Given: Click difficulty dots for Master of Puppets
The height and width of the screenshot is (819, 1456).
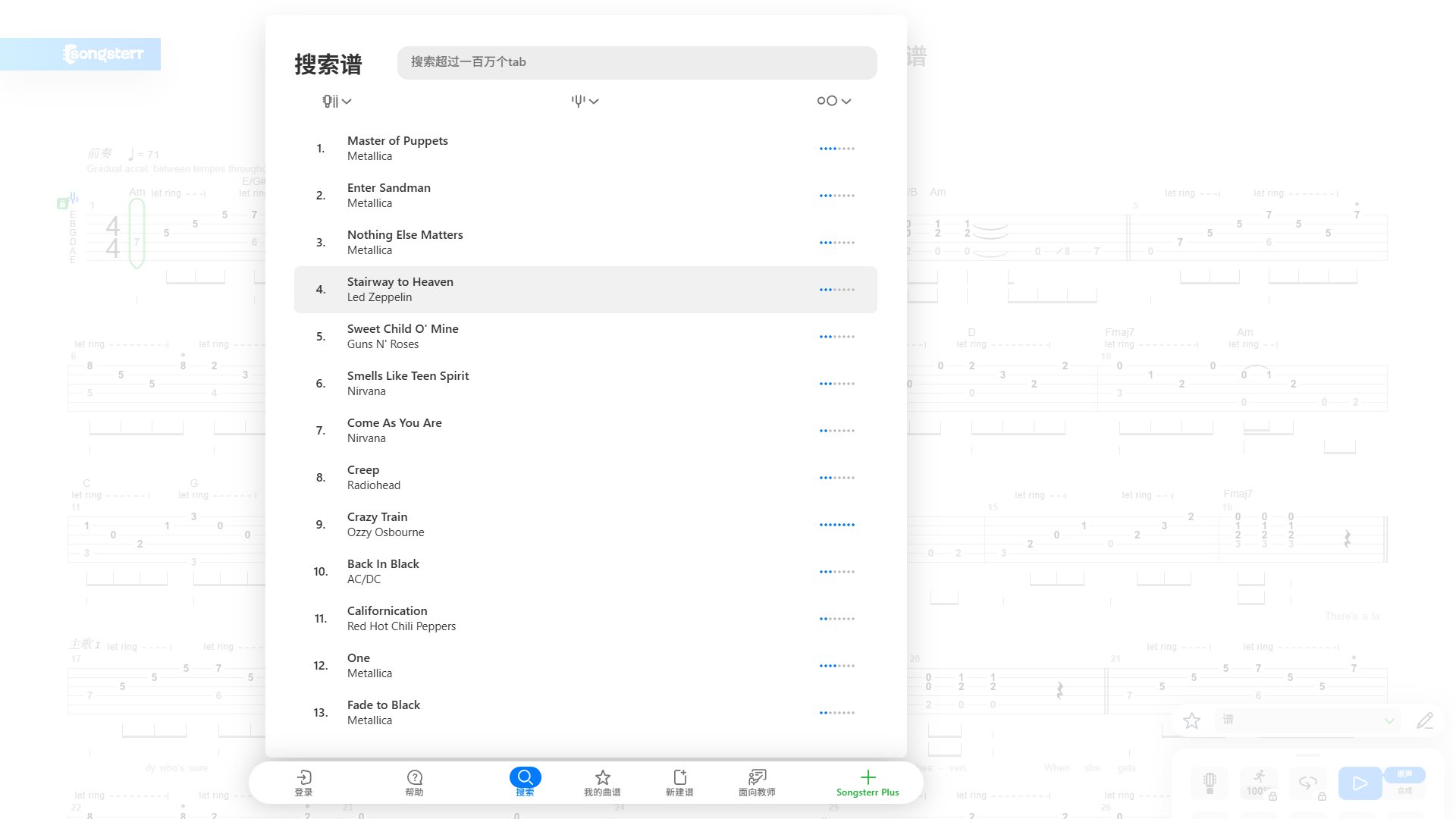Looking at the screenshot, I should (837, 149).
